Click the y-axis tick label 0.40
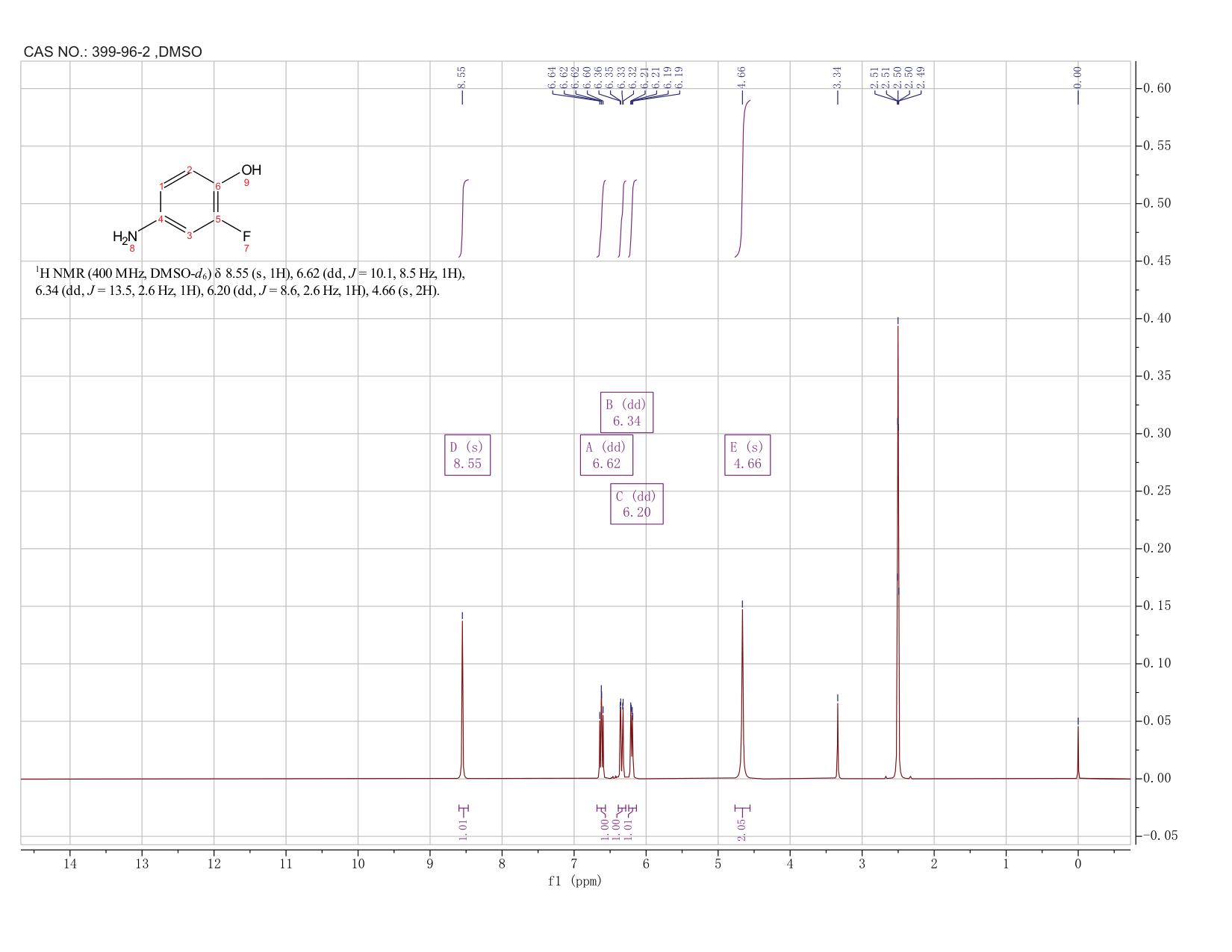 point(1156,318)
